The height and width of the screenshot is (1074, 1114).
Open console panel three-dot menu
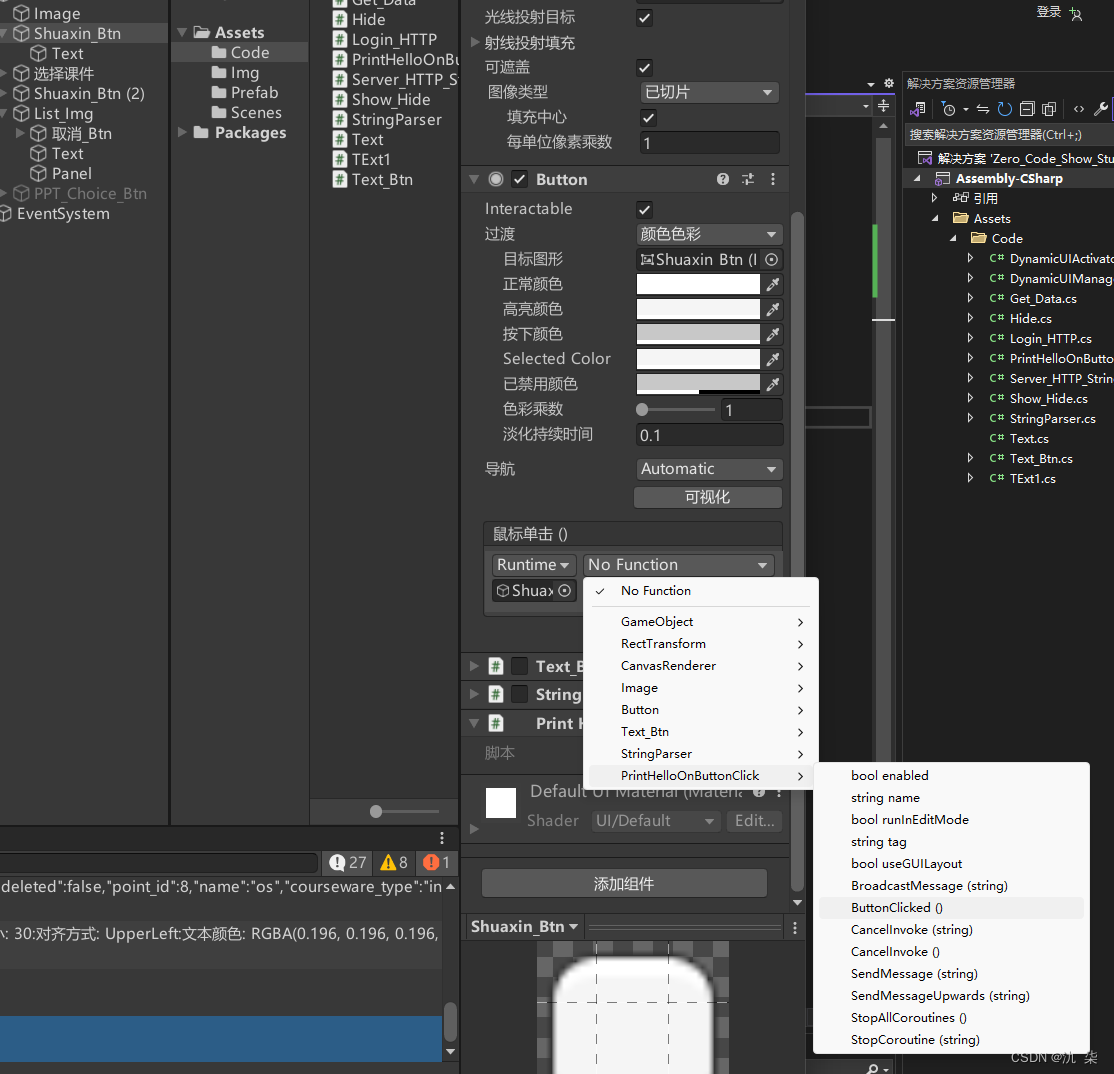(x=441, y=837)
